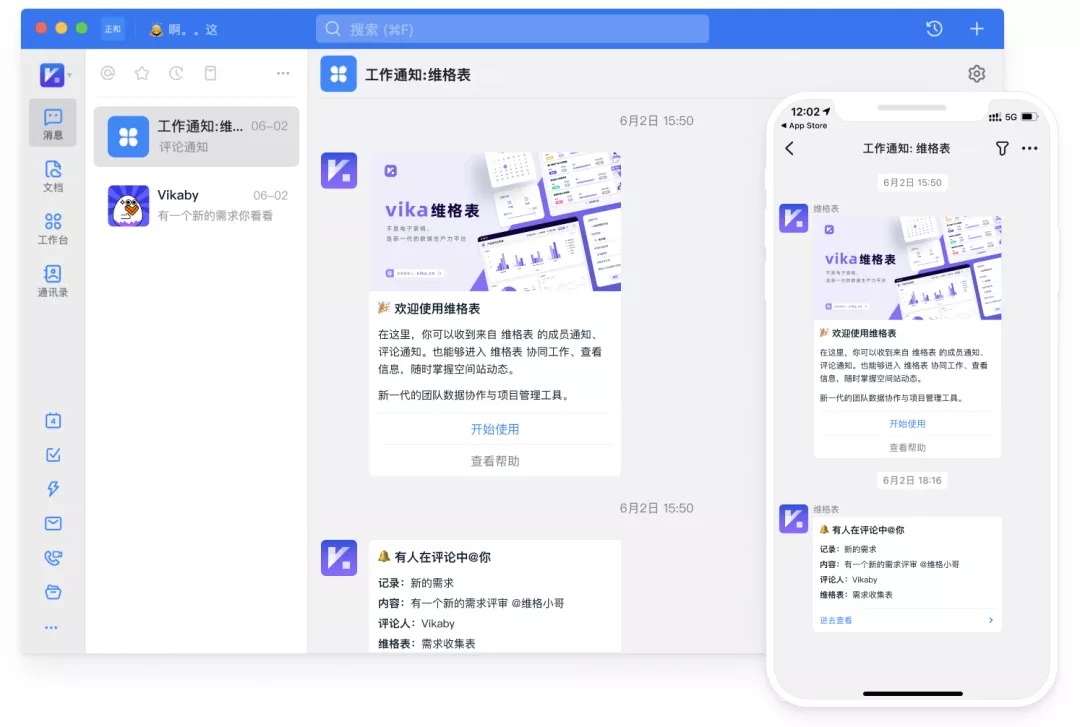Click the lightning bolt icon in sidebar

53,489
